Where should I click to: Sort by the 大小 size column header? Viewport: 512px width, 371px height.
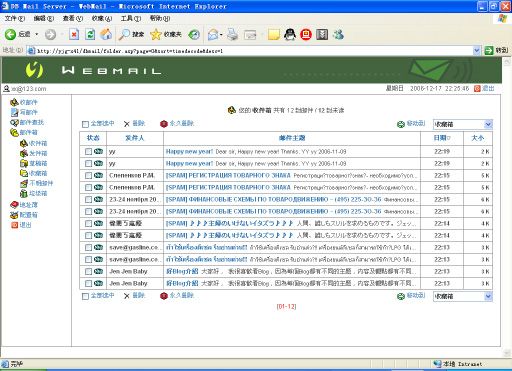(477, 138)
